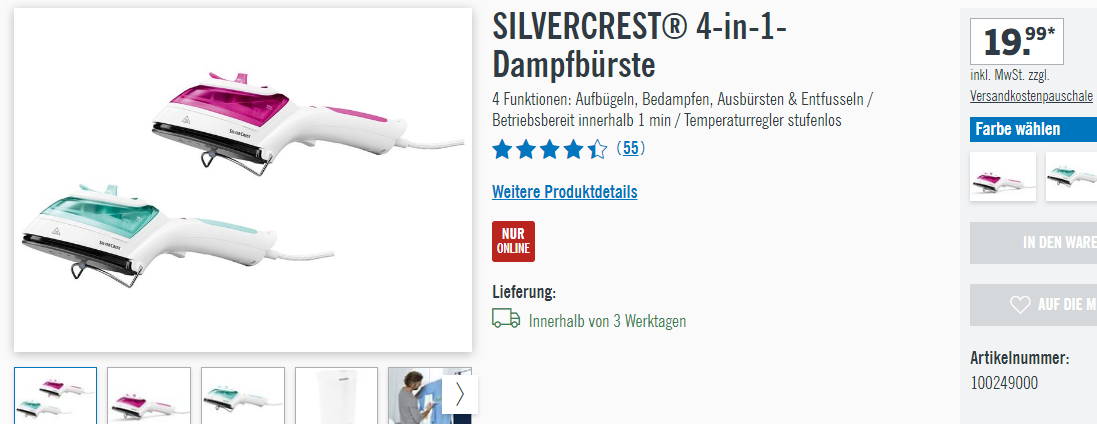Click the delivery truck icon
1097x424 pixels.
coord(506,320)
